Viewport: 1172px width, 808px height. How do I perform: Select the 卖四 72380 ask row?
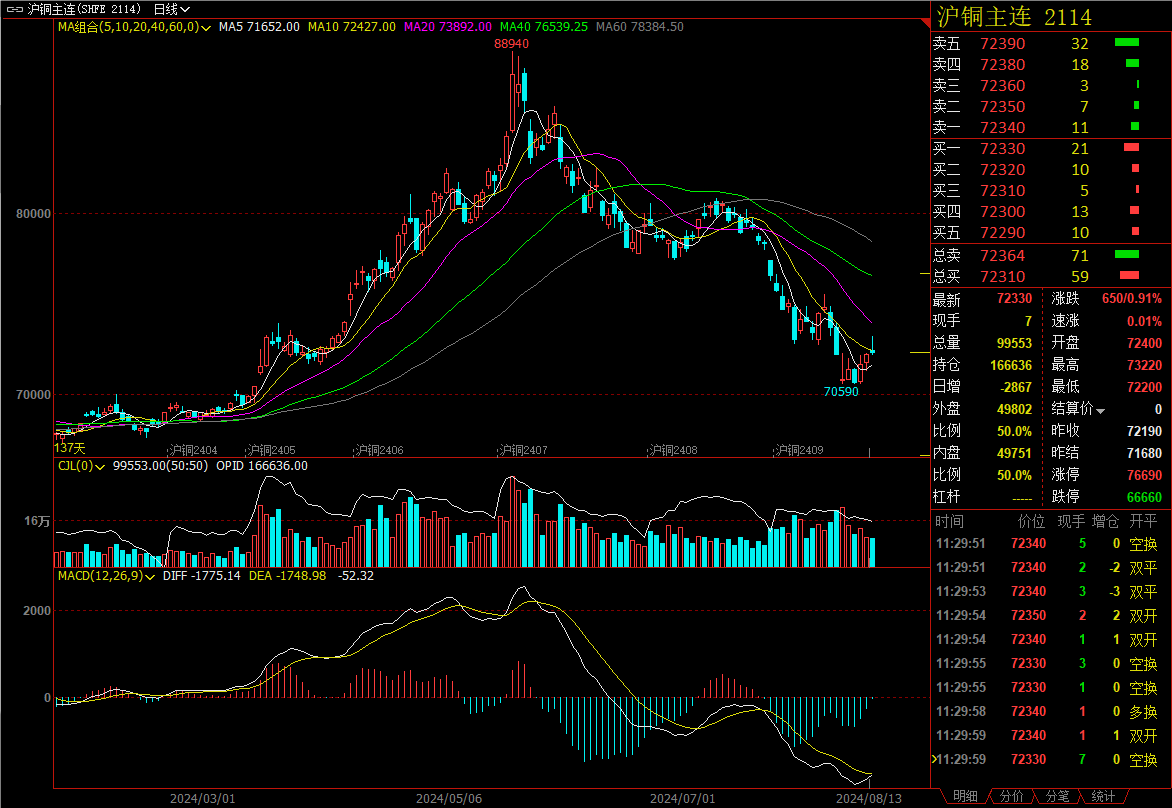[x=1051, y=64]
